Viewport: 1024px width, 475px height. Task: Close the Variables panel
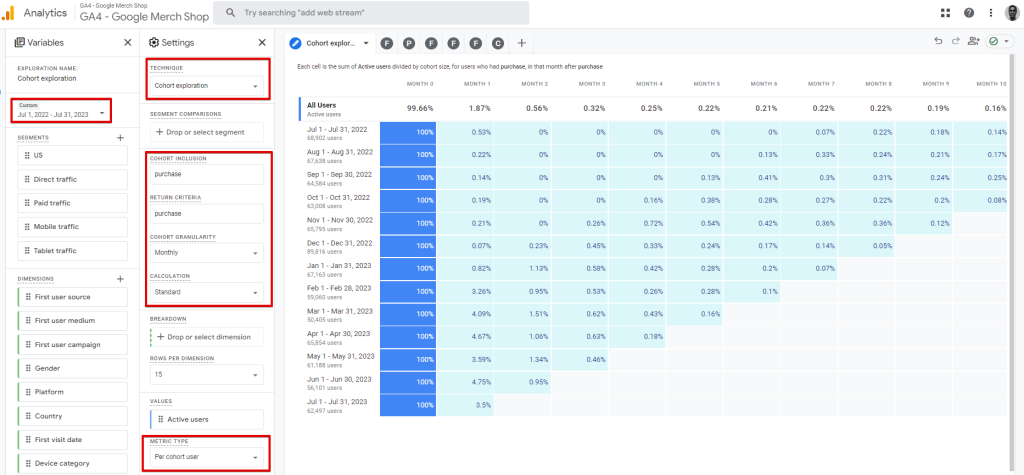tap(128, 42)
